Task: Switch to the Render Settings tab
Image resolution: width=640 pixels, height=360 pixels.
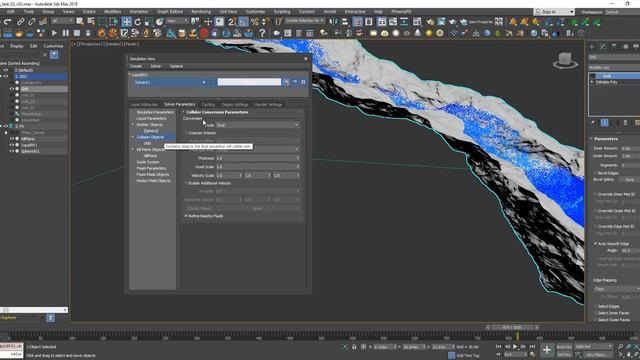Action: click(268, 104)
